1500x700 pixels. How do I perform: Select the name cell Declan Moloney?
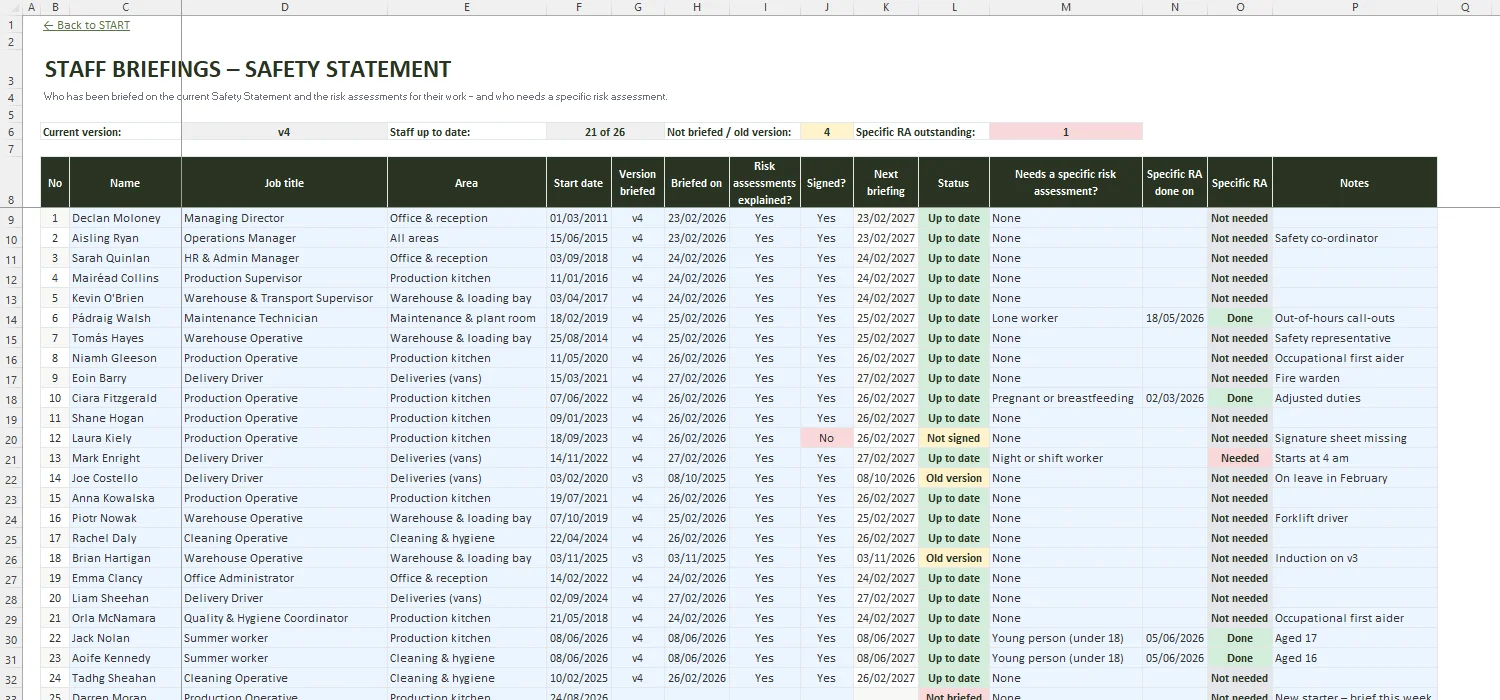click(125, 218)
